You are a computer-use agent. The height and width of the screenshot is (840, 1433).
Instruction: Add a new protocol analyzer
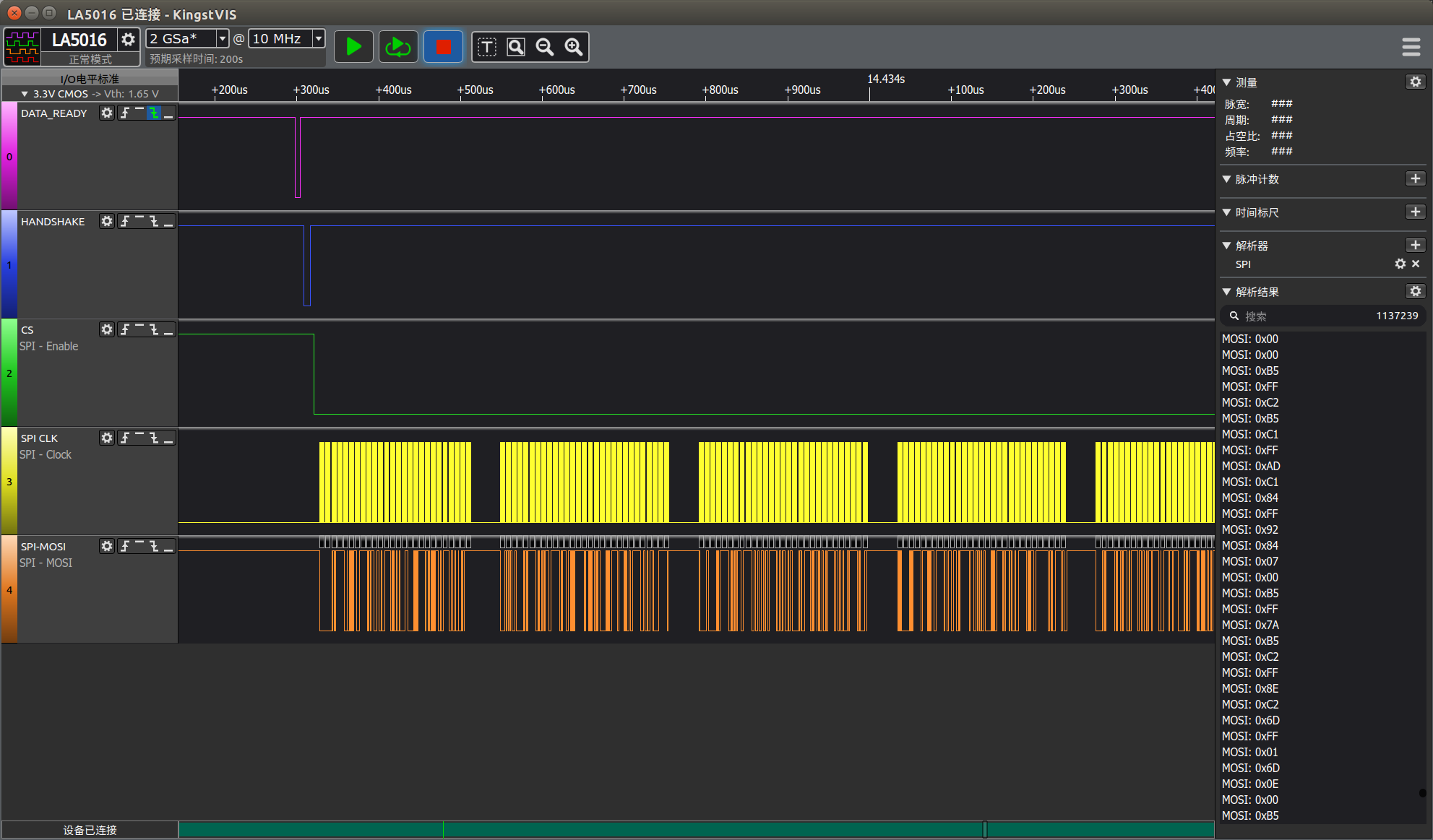(1415, 245)
